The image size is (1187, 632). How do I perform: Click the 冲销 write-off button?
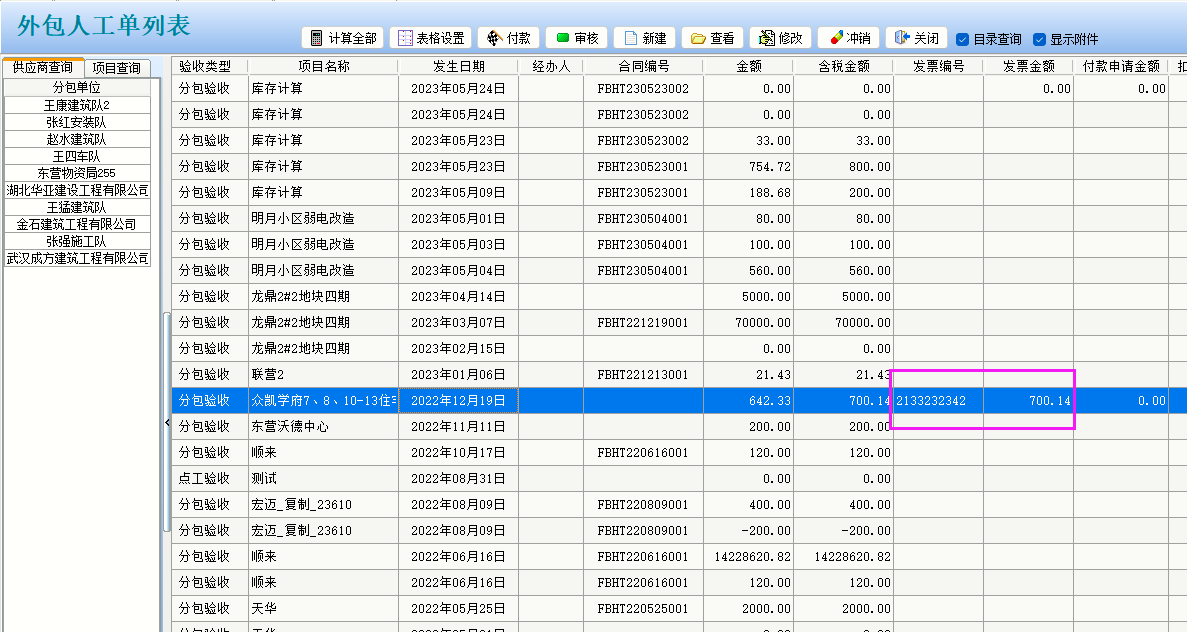click(849, 38)
